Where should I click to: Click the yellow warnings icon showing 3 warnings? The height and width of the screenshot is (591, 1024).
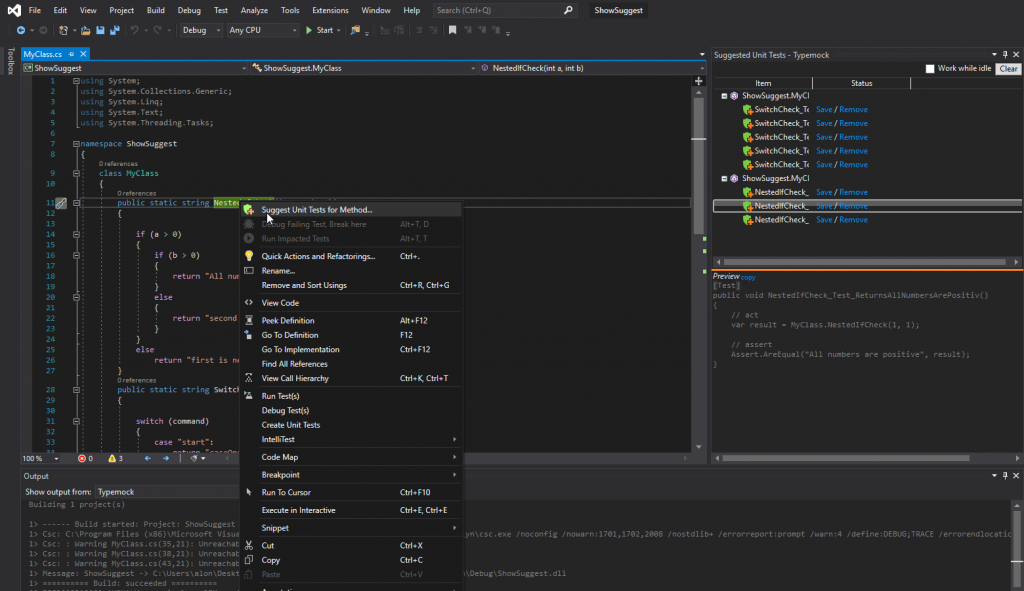pos(113,460)
